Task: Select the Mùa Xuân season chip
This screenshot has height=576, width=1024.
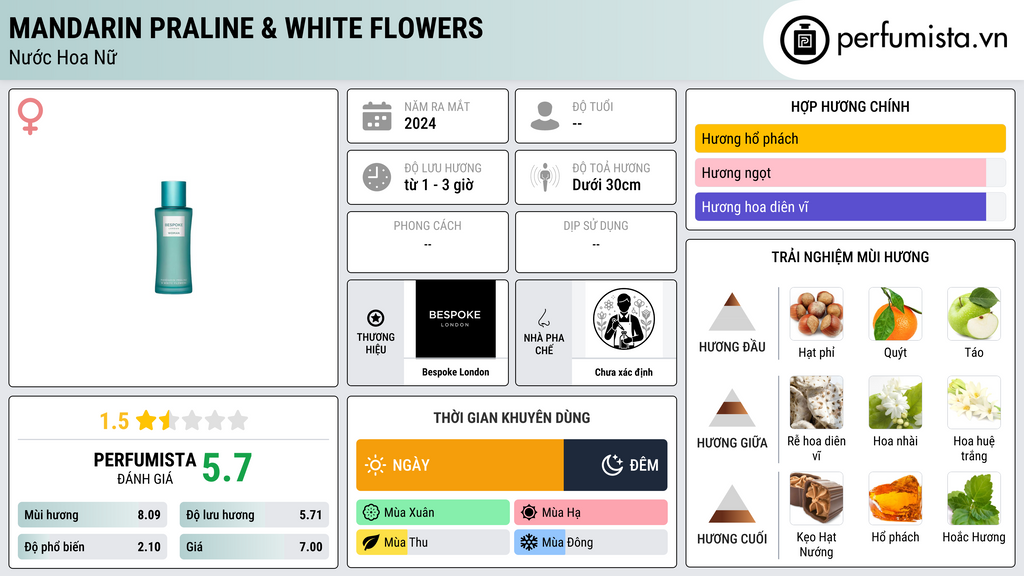Action: (433, 512)
